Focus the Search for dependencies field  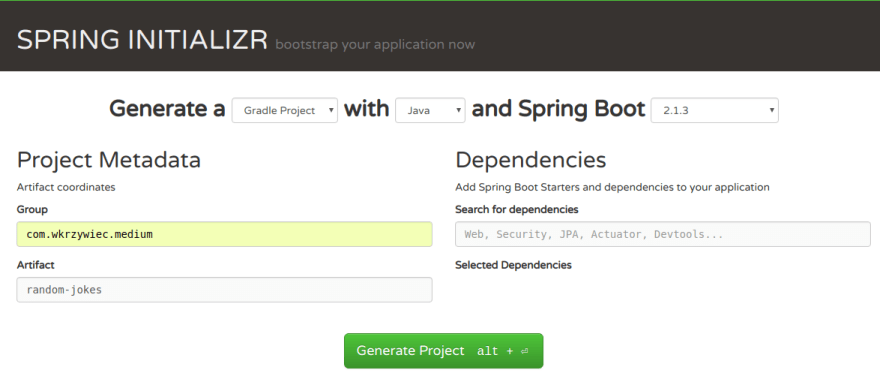[663, 234]
